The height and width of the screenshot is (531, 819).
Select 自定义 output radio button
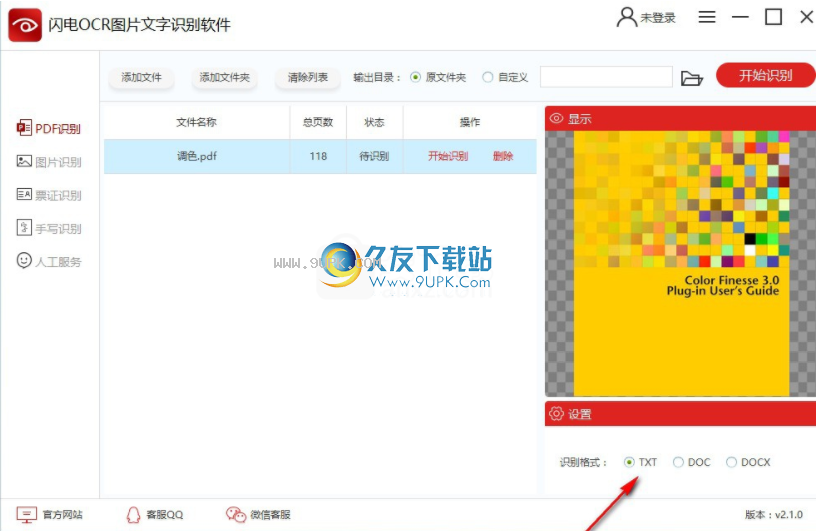pyautogui.click(x=487, y=77)
